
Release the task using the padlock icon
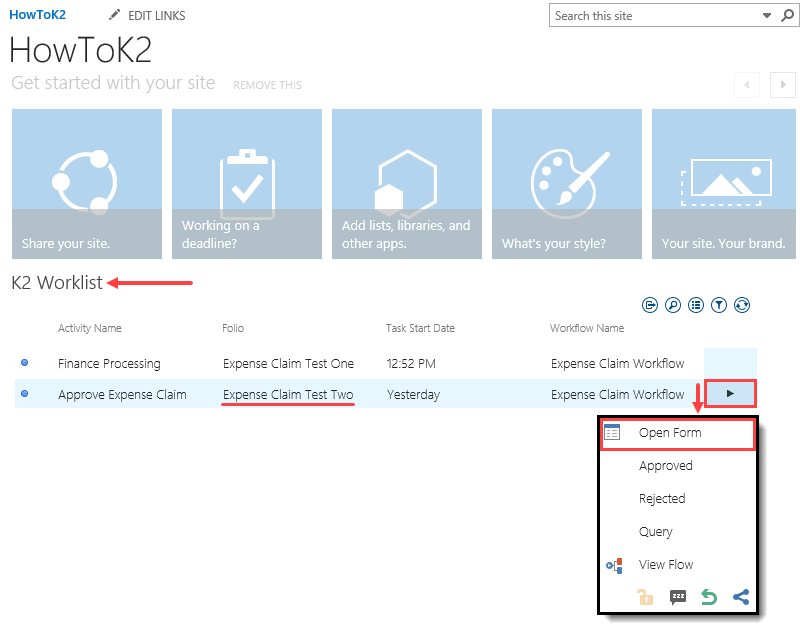tap(645, 597)
